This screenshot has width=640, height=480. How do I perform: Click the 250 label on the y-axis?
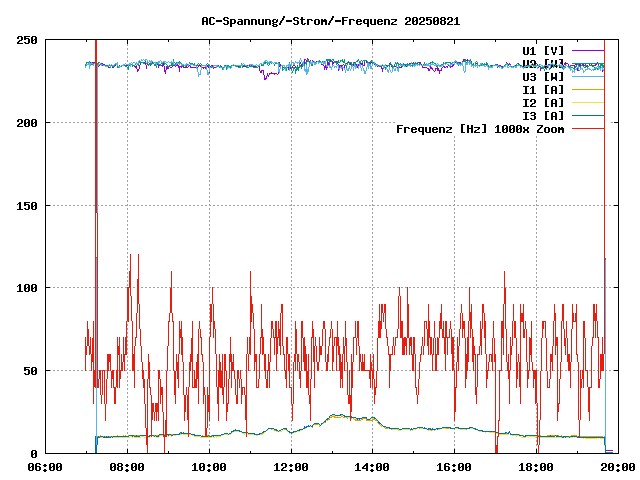[x=27, y=40]
